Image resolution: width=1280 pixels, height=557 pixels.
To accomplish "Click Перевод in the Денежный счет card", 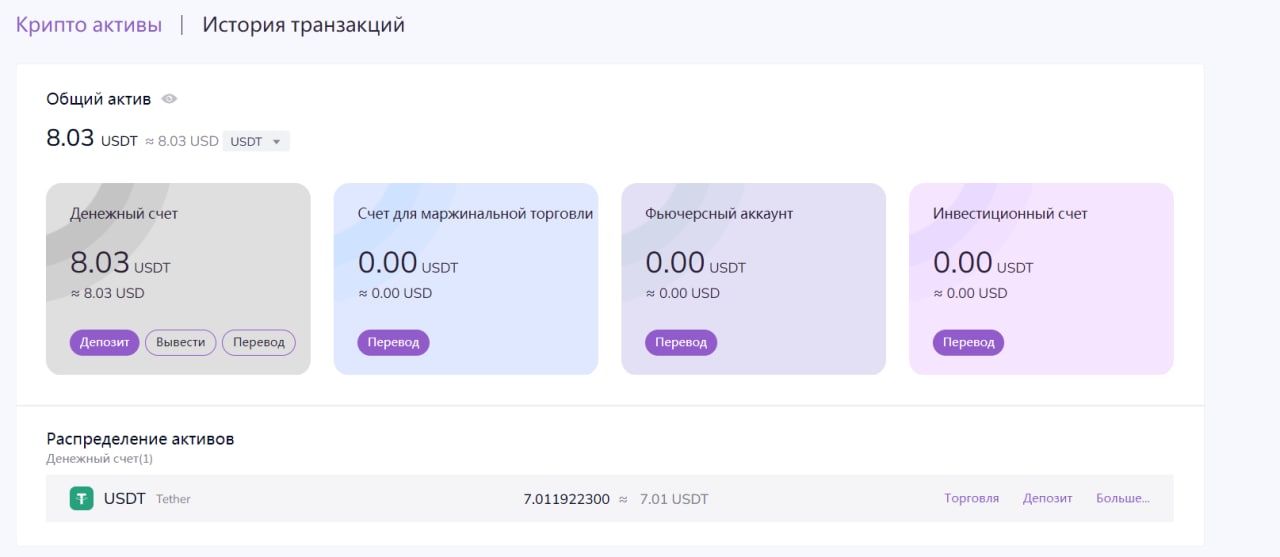I will coord(258,342).
